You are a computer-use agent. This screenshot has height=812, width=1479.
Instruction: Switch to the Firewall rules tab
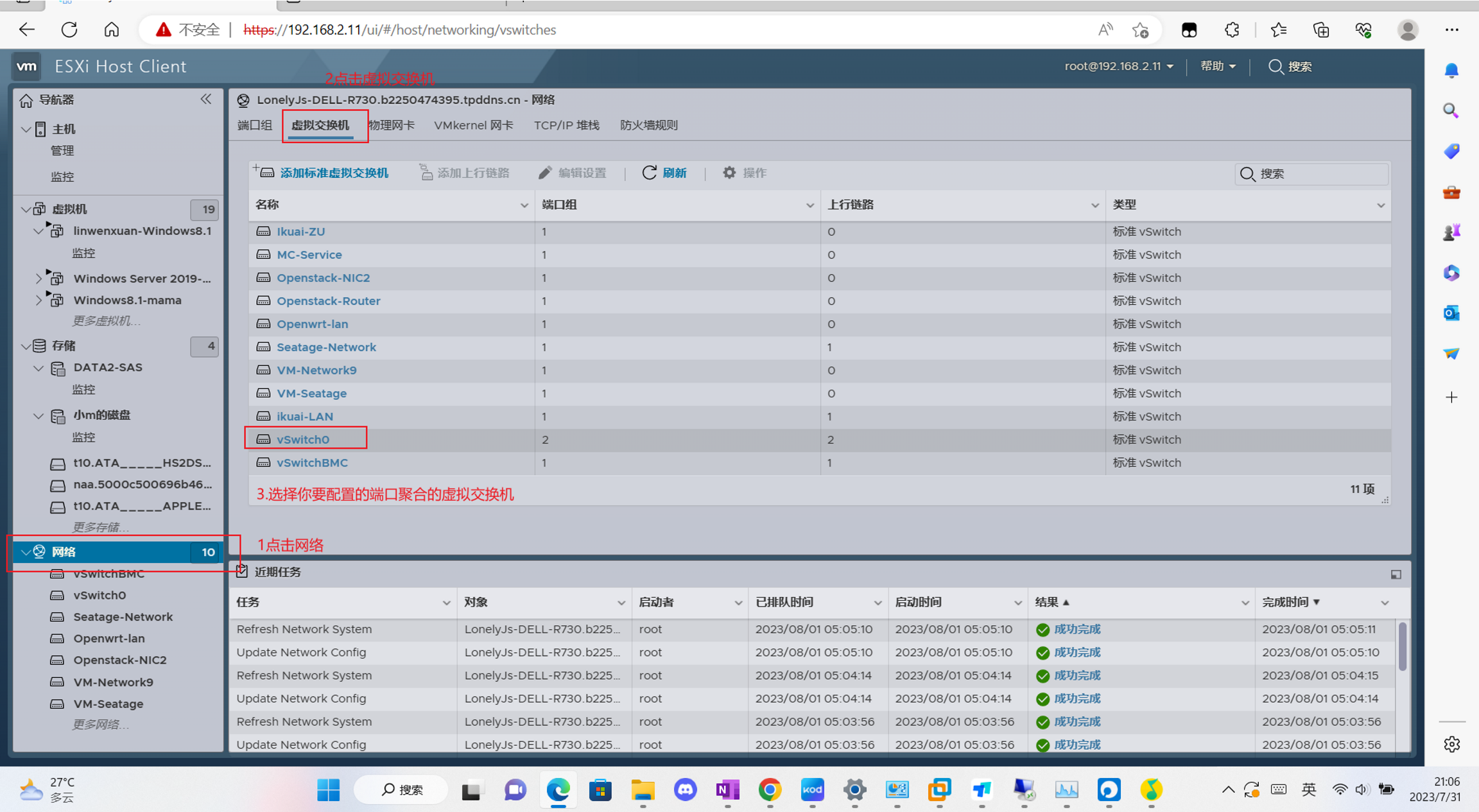click(x=648, y=125)
